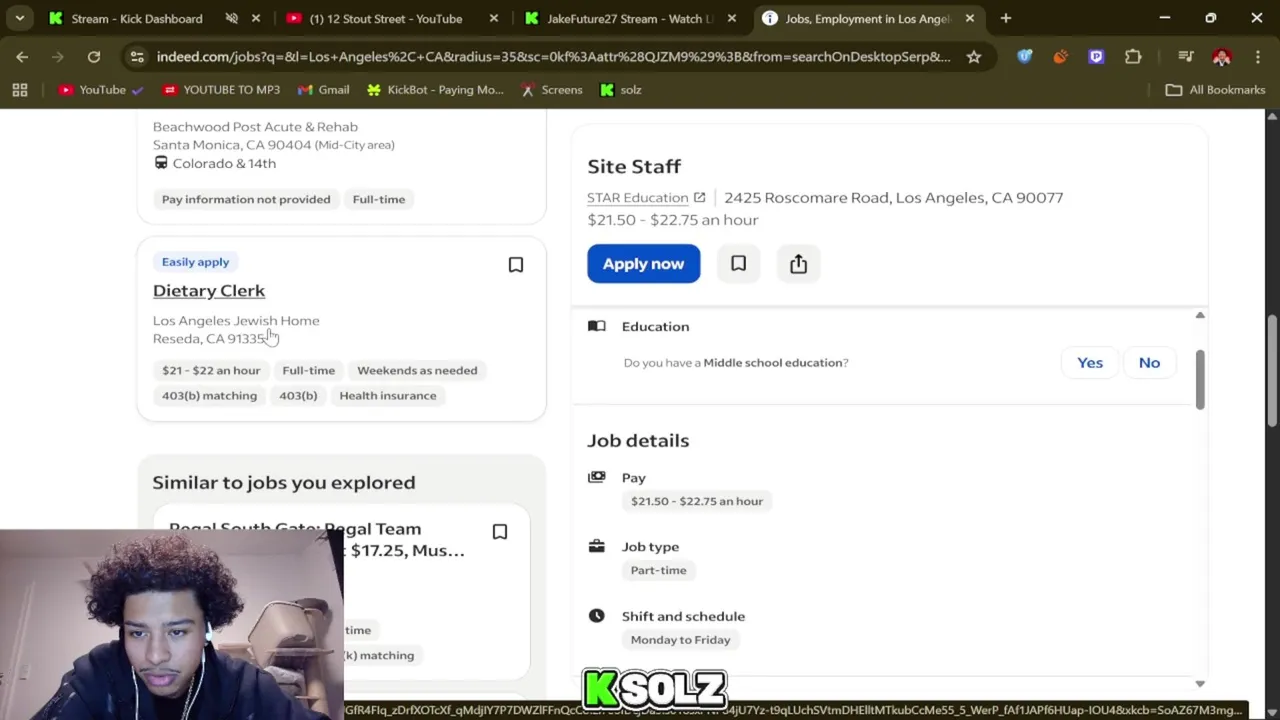Save the Site Staff job using bookmark button
Viewport: 1280px width, 720px height.
tap(738, 263)
